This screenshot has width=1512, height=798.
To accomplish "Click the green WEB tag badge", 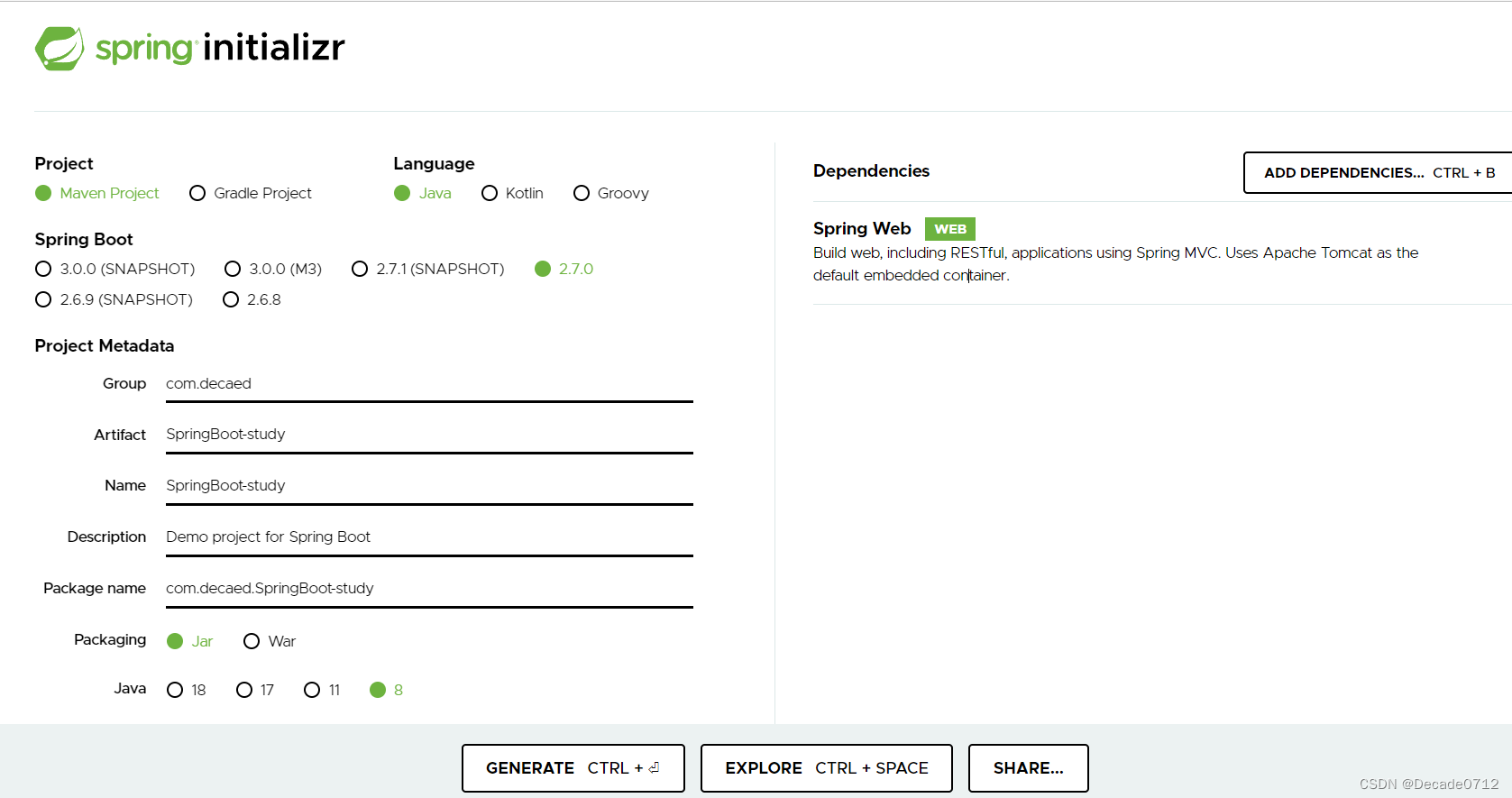I will [x=950, y=229].
